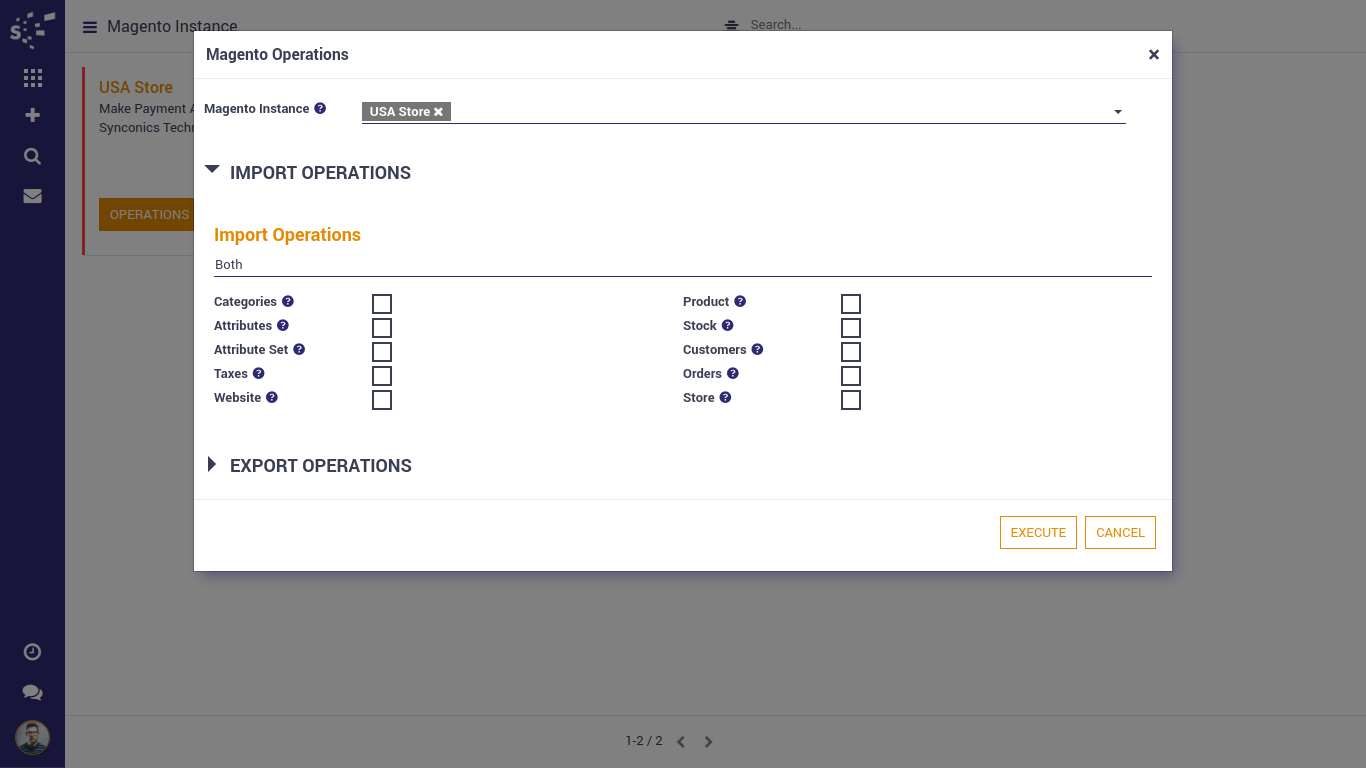
Task: Check the Product import checkbox
Action: 851,304
